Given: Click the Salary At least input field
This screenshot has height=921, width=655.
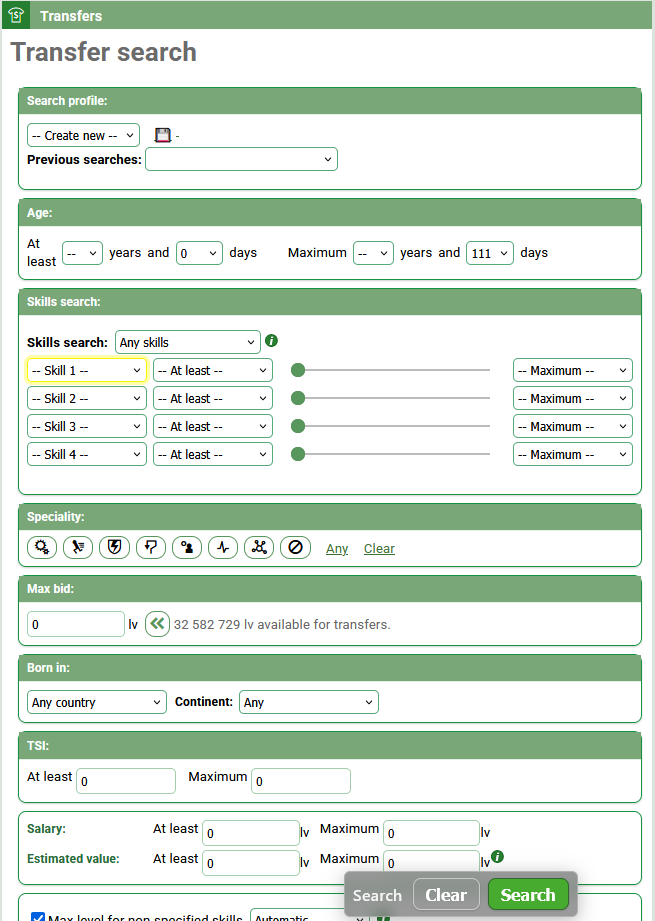Looking at the screenshot, I should click(x=251, y=833).
